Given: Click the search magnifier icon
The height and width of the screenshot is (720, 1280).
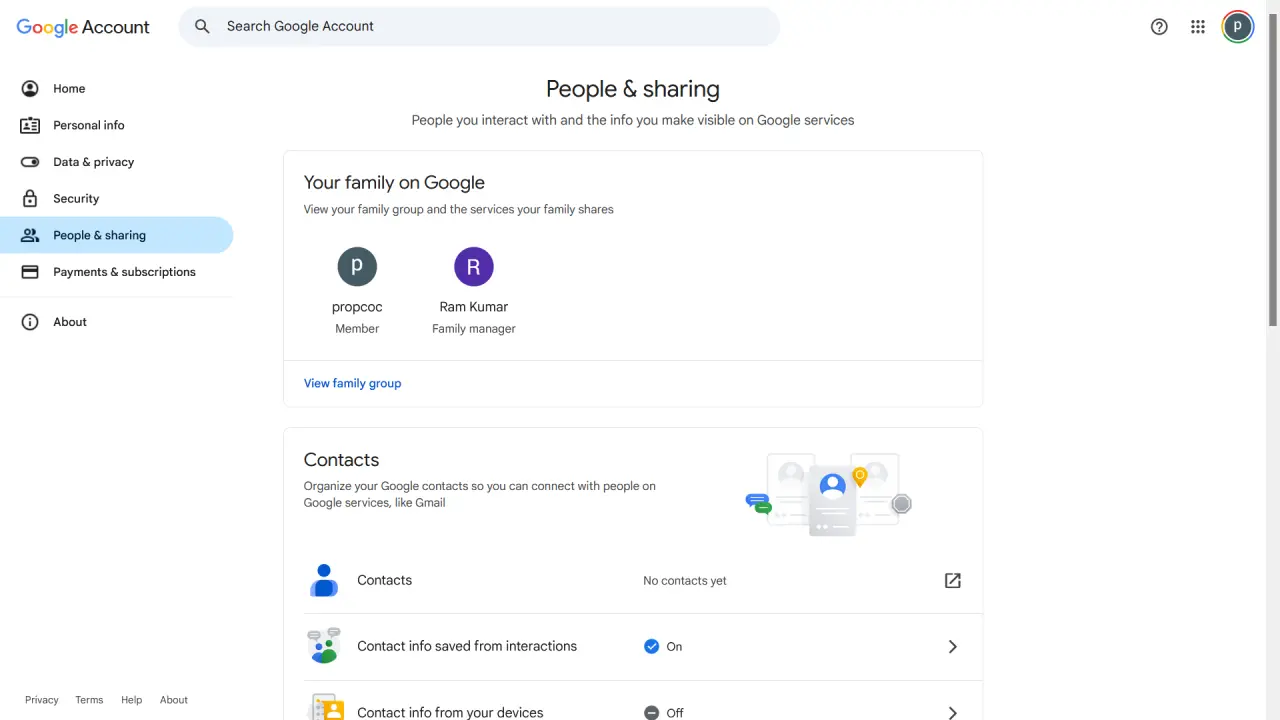Looking at the screenshot, I should click(202, 26).
